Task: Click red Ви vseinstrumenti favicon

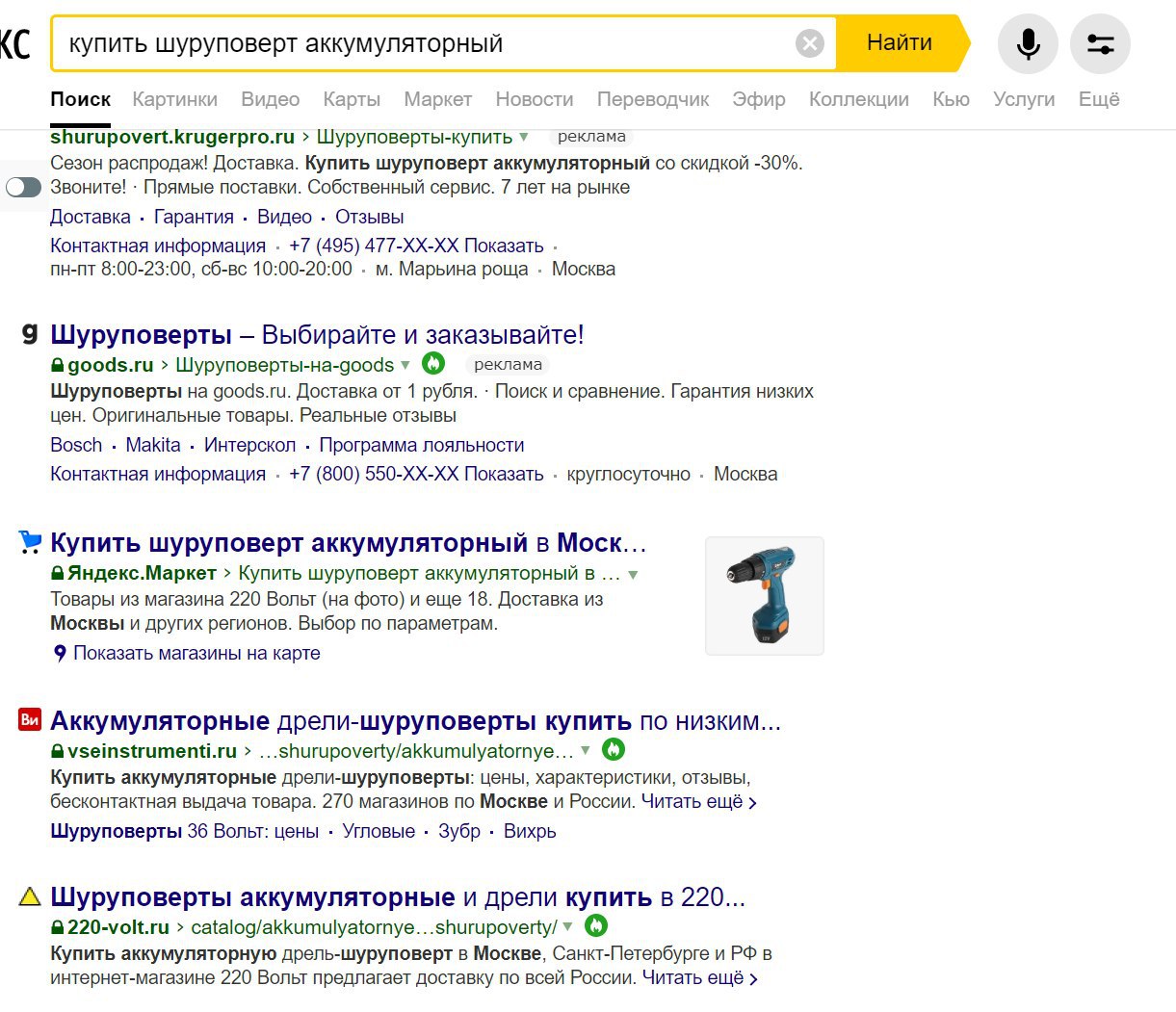Action: pos(30,719)
